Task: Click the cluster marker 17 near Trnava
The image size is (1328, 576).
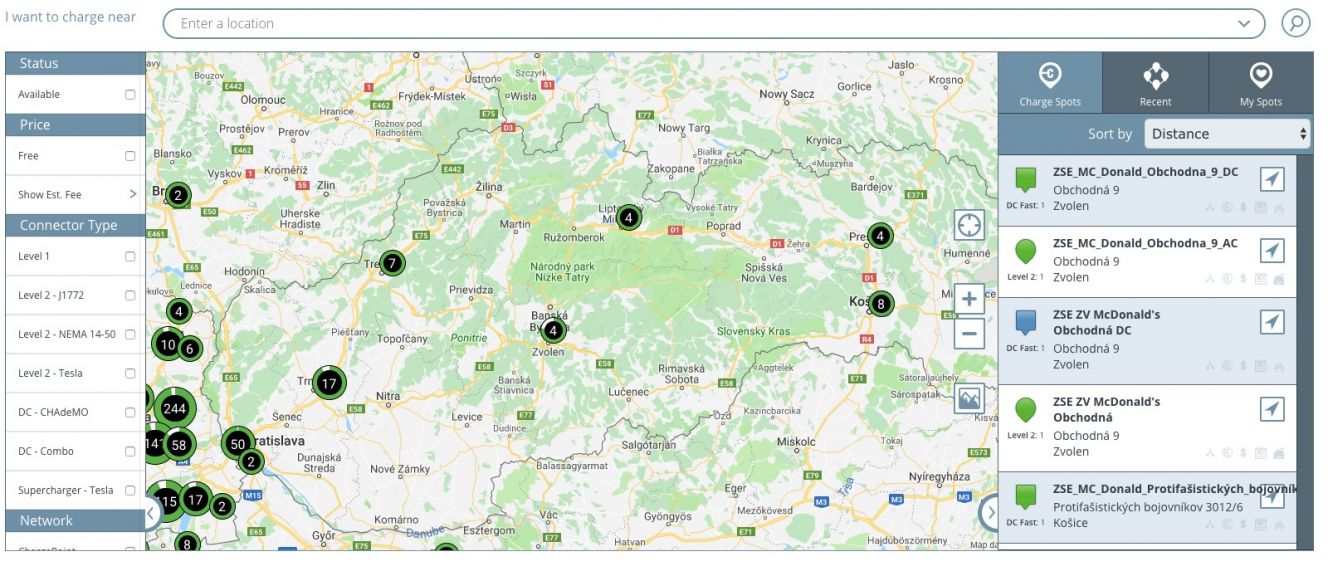Action: 329,382
